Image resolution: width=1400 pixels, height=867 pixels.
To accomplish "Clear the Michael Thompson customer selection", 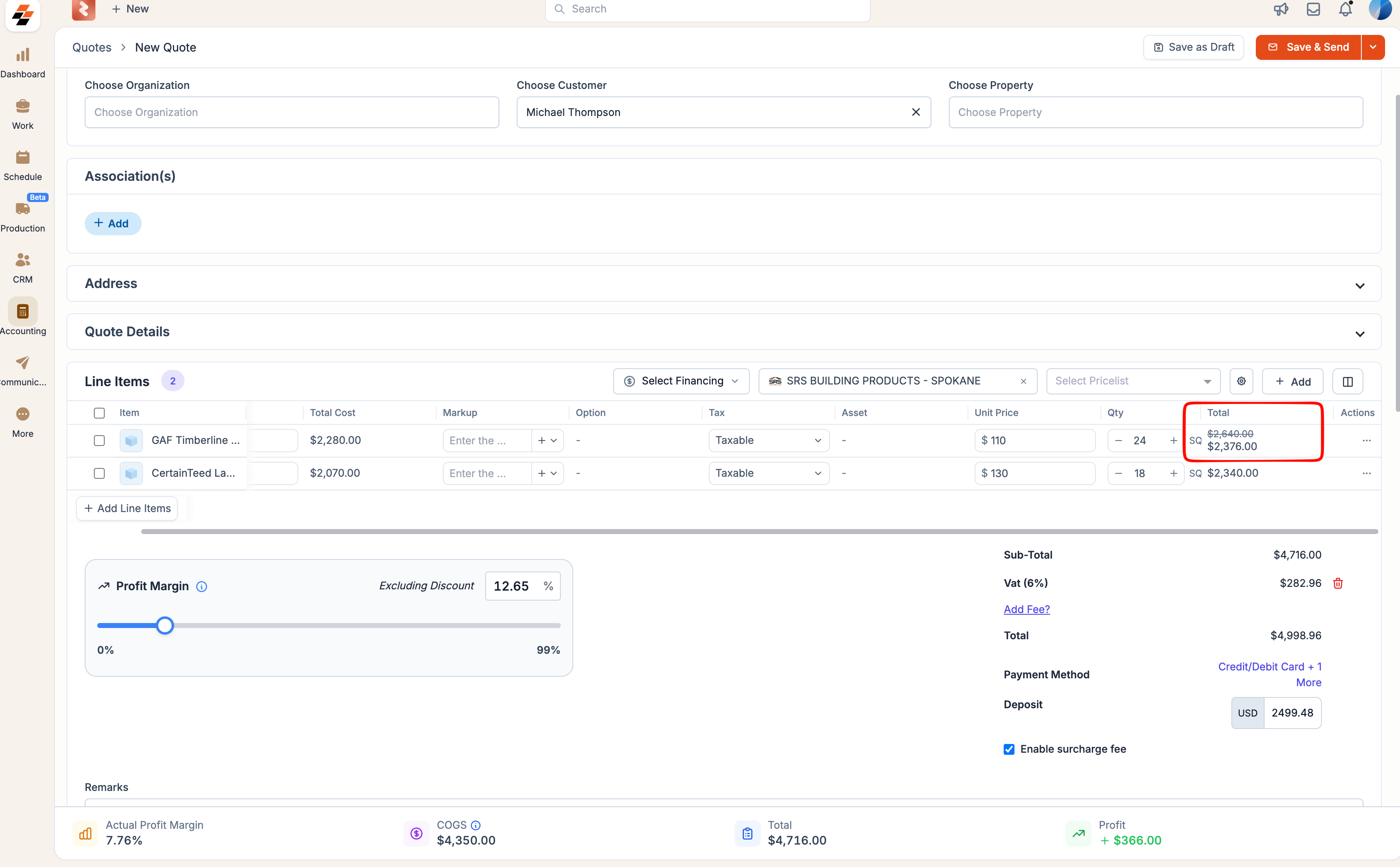I will pyautogui.click(x=916, y=112).
